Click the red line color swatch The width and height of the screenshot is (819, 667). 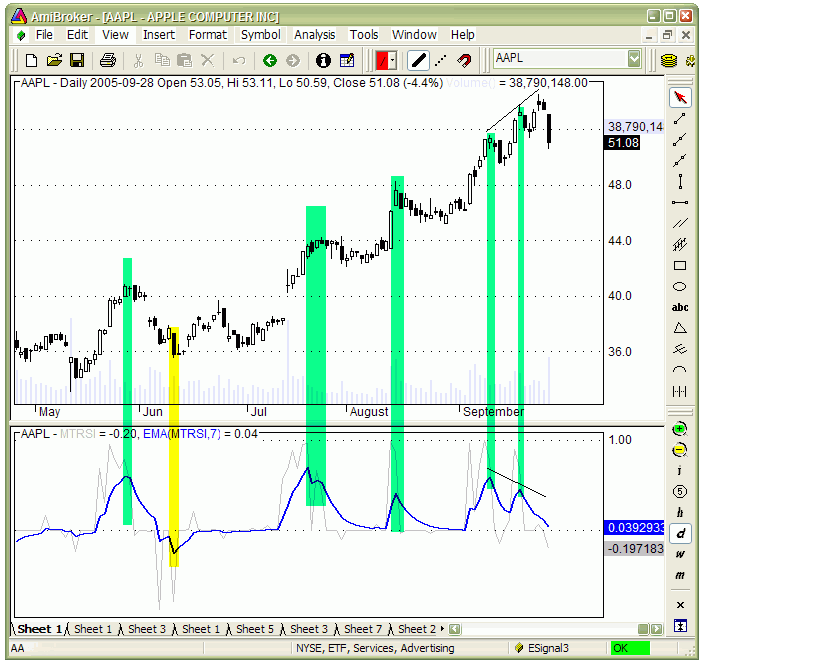(x=383, y=61)
